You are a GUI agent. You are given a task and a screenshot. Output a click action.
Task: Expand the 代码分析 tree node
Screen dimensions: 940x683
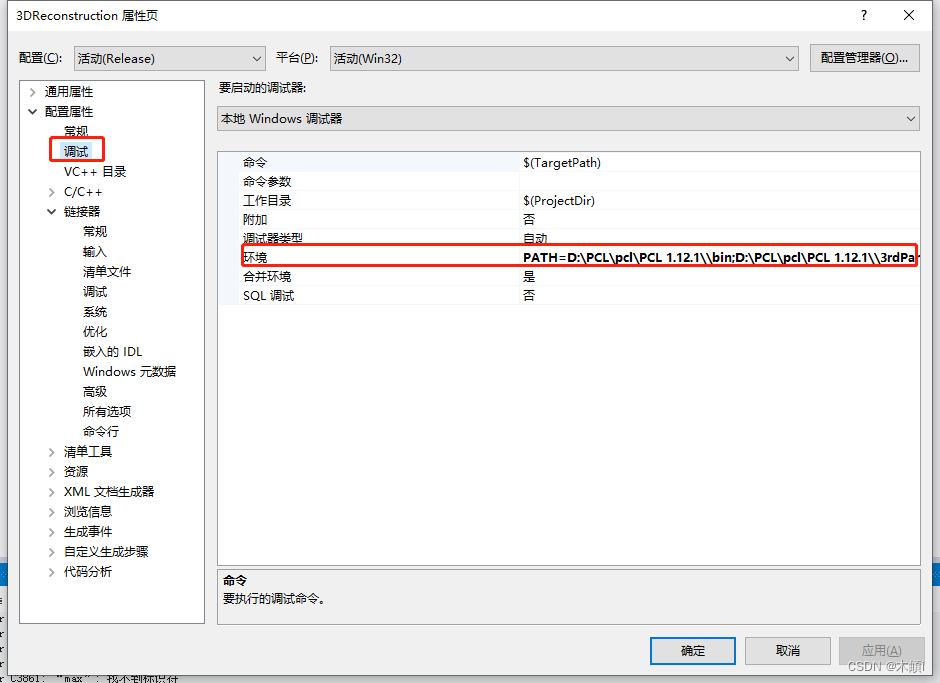(x=52, y=572)
